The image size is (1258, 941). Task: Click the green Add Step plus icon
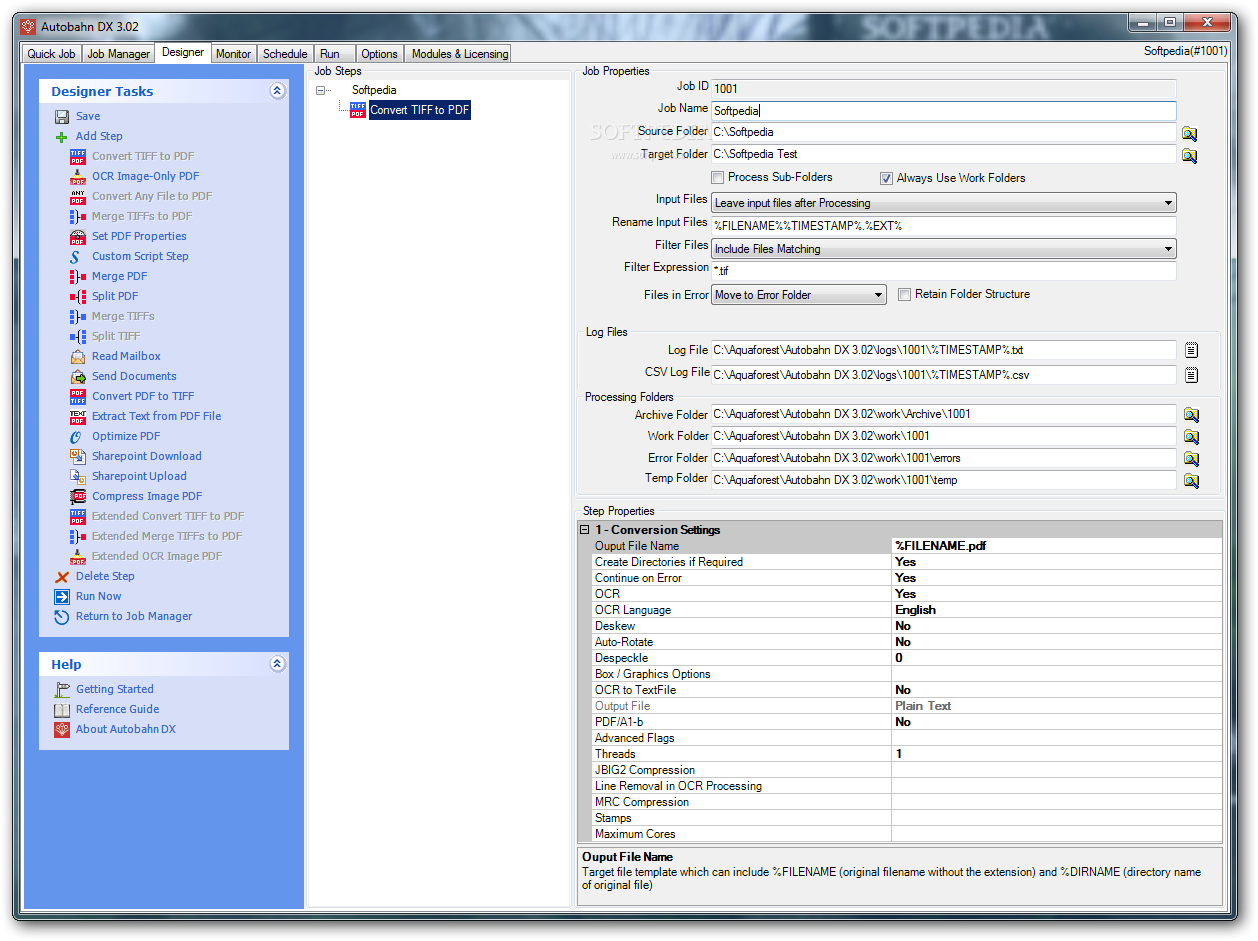point(62,137)
